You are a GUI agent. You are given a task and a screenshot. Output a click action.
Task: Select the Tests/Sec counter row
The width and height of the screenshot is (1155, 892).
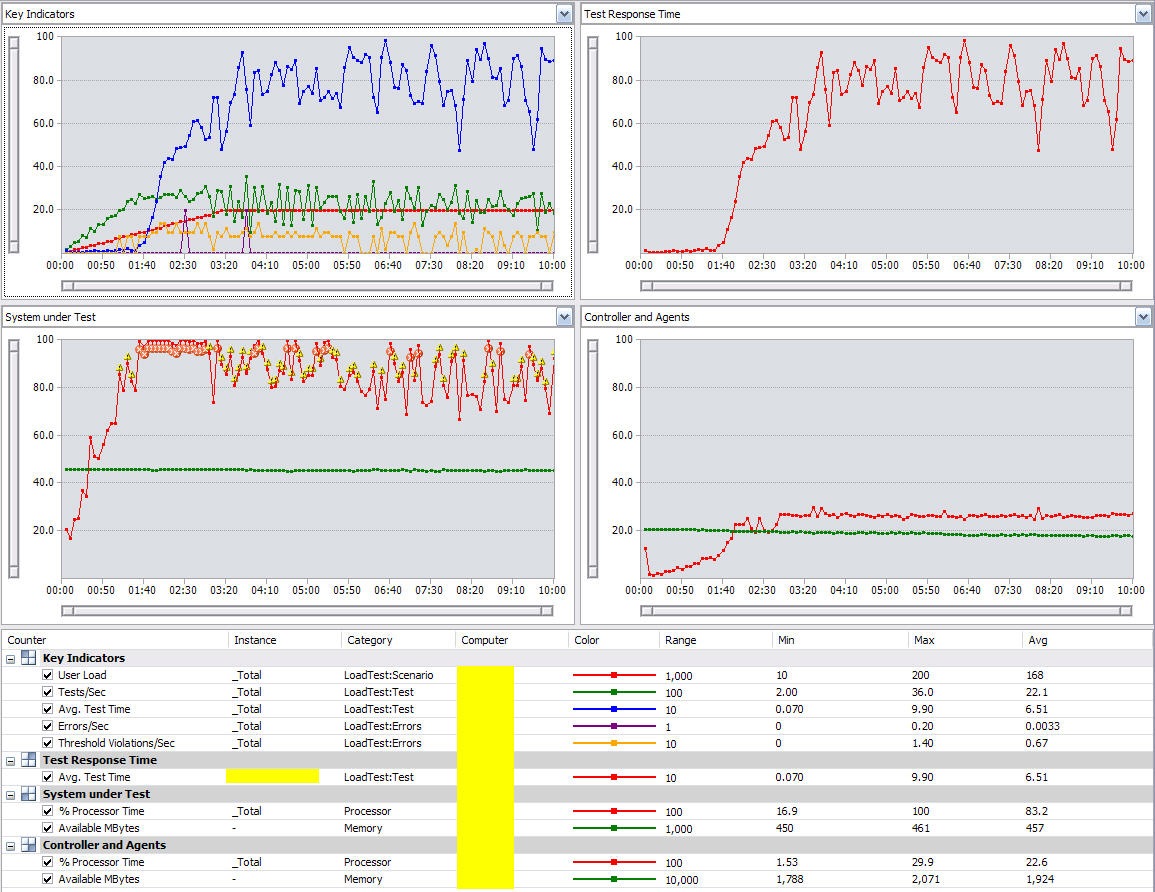(577, 692)
